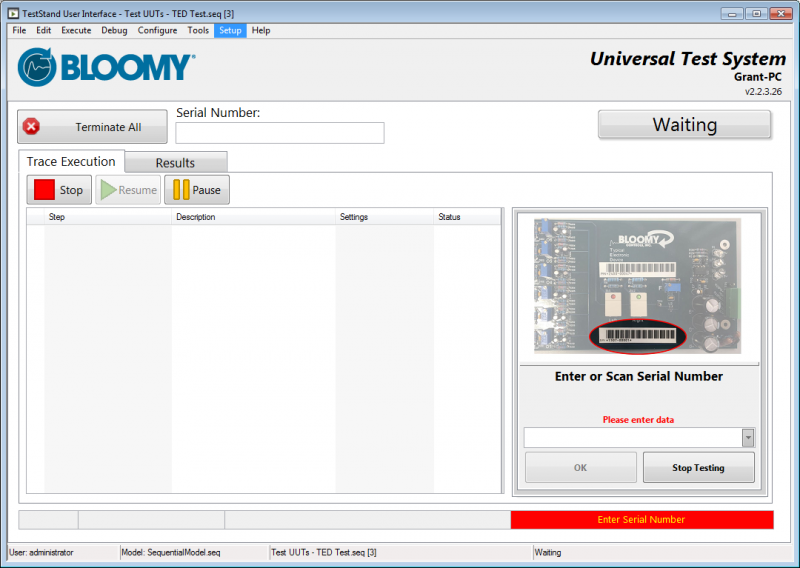Viewport: 800px width, 568px height.
Task: Click the Stop Testing button
Action: (x=698, y=467)
